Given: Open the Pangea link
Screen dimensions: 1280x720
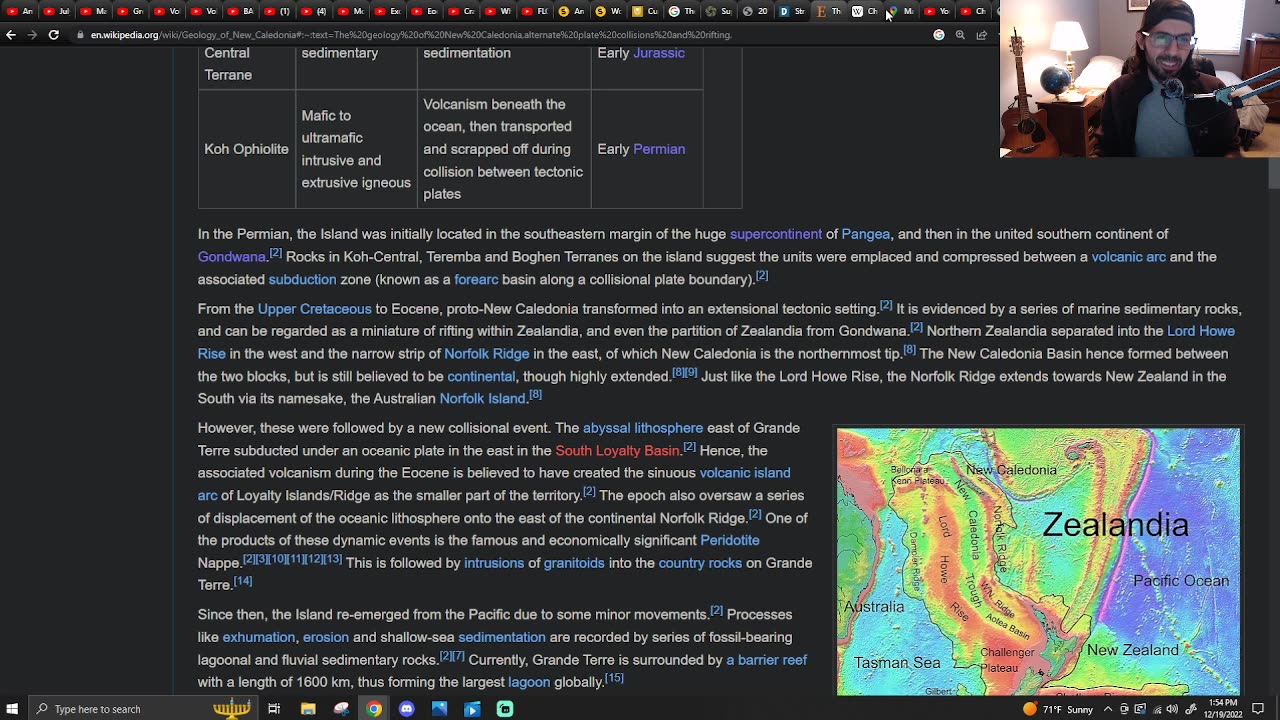Looking at the screenshot, I should (865, 234).
